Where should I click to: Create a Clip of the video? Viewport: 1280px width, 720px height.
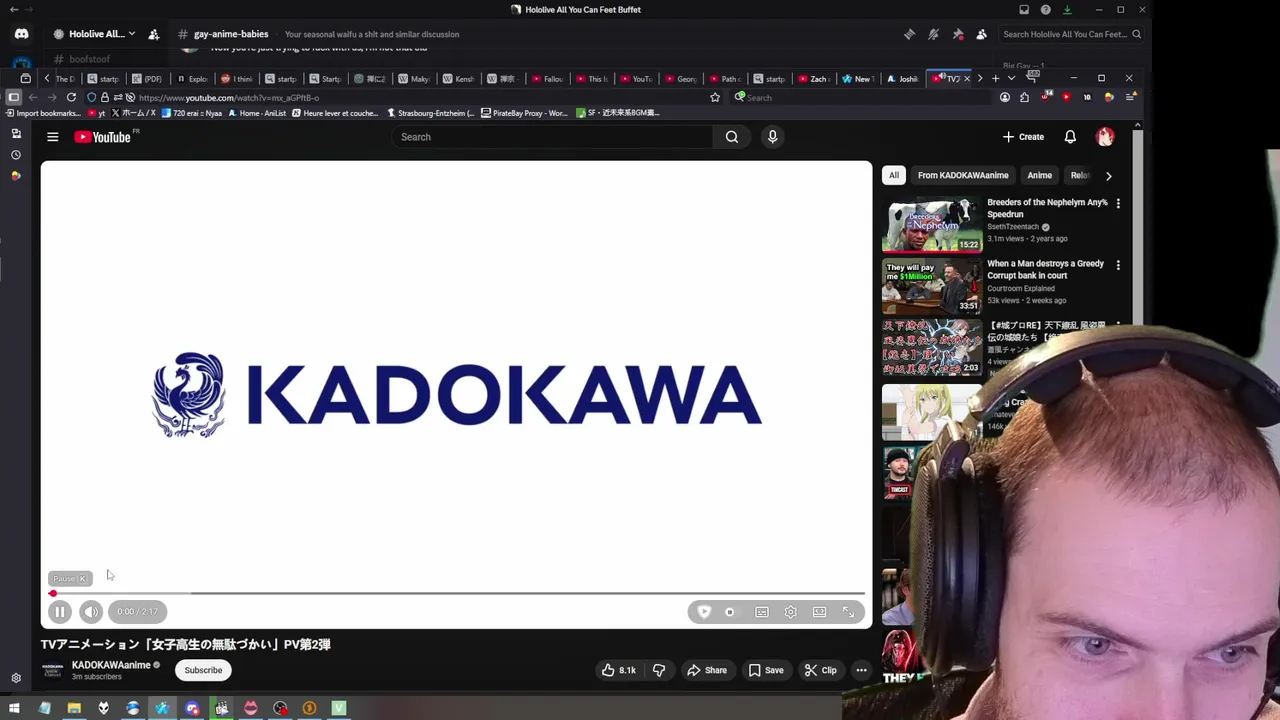[821, 670]
